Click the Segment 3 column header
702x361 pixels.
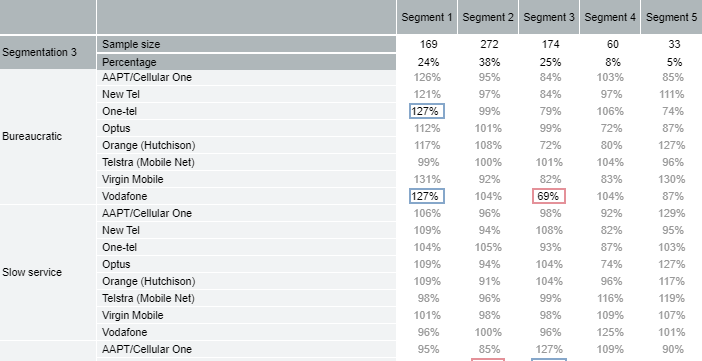(549, 17)
